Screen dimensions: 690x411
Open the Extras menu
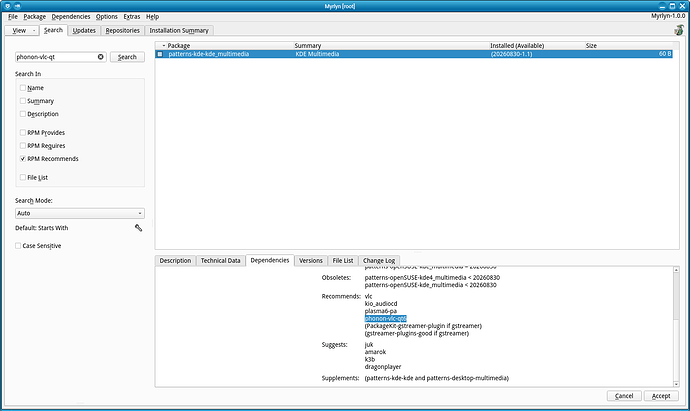(132, 17)
